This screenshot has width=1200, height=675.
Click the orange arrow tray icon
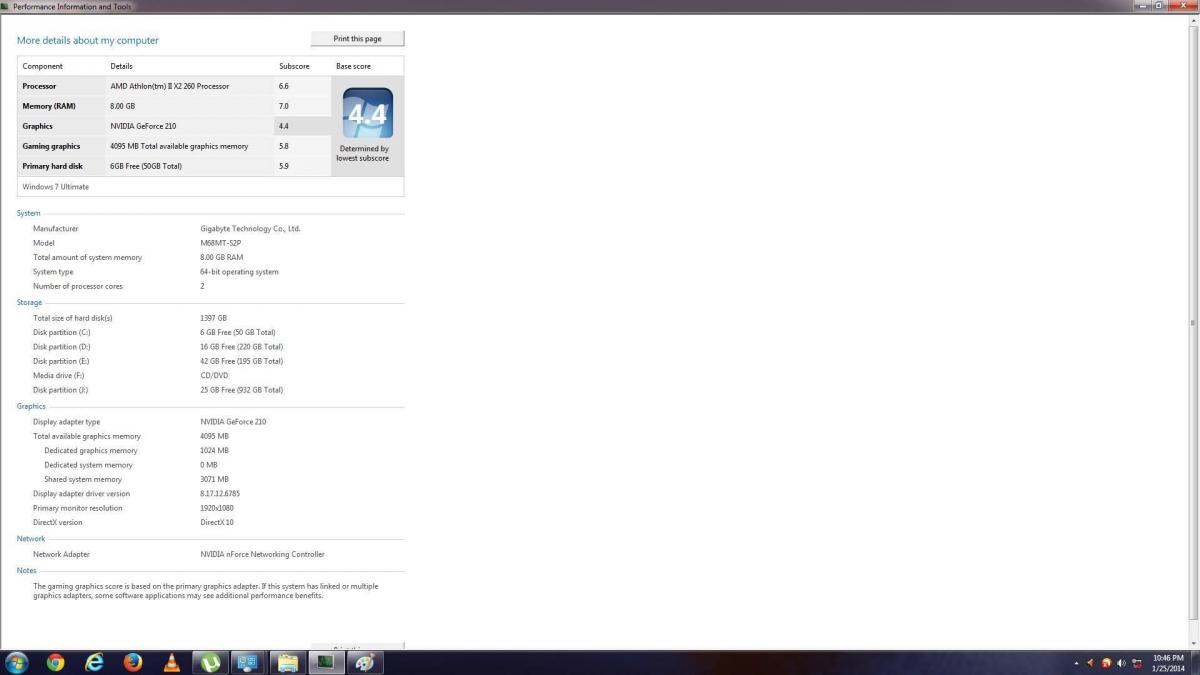(x=1091, y=663)
